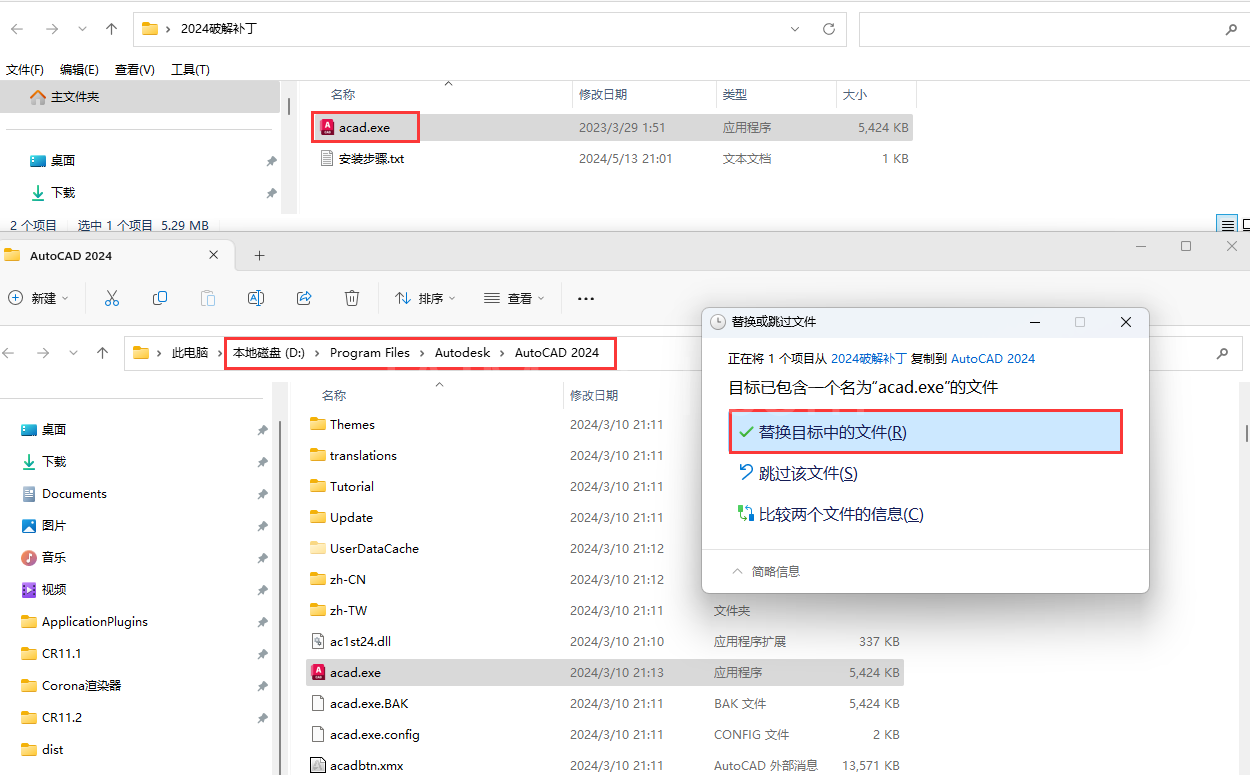Open the 编辑(E) menu

pyautogui.click(x=79, y=70)
